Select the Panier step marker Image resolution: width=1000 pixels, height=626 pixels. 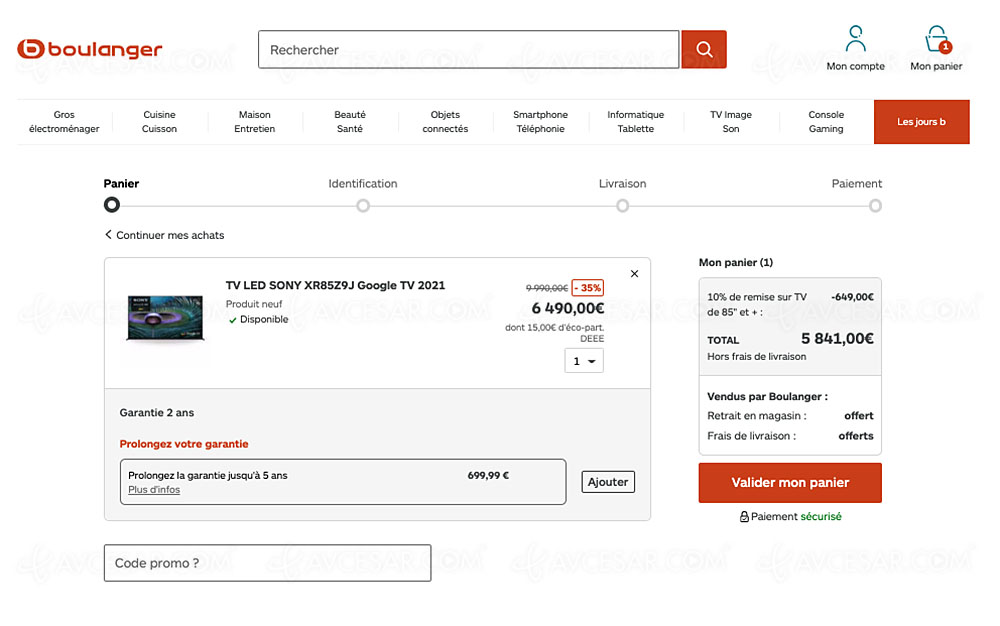click(112, 205)
